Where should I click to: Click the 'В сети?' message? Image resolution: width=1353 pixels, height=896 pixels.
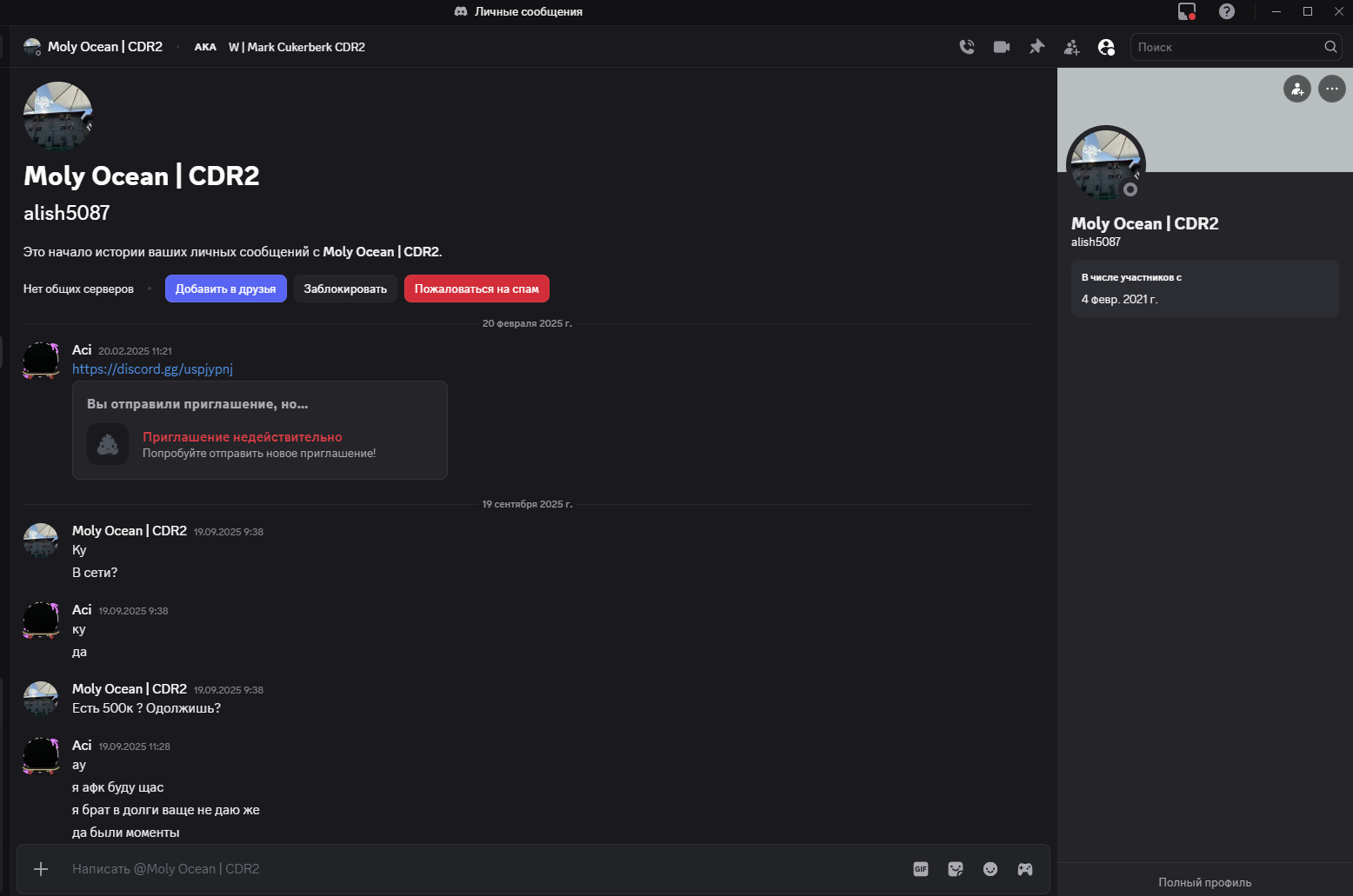[95, 573]
